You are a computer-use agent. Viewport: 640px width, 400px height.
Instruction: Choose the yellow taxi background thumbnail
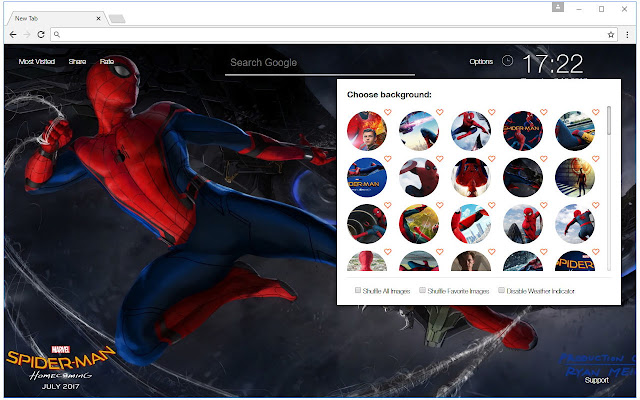[x=575, y=131]
